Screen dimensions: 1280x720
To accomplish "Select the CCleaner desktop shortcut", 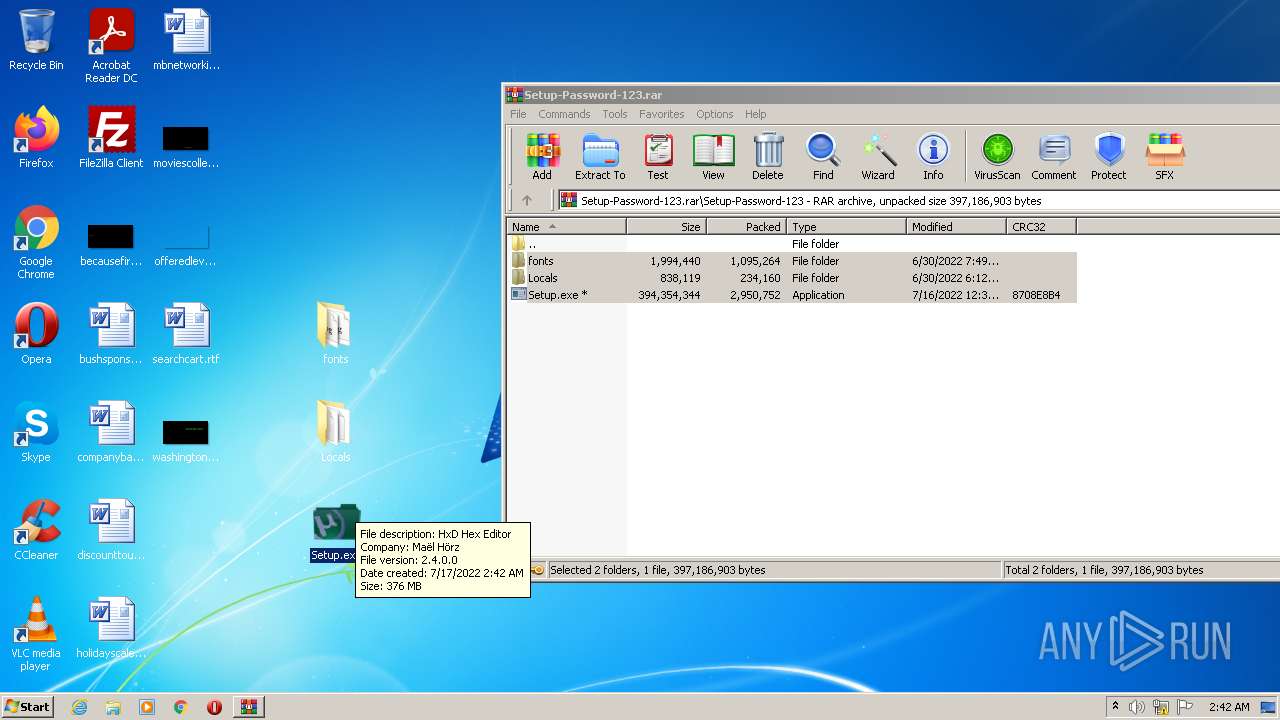I will 36,530.
